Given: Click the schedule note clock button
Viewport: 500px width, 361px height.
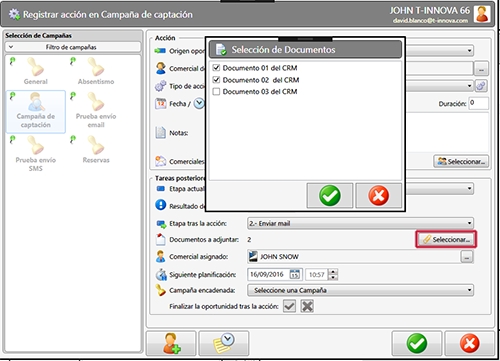Looking at the screenshot, I should pyautogui.click(x=224, y=343).
